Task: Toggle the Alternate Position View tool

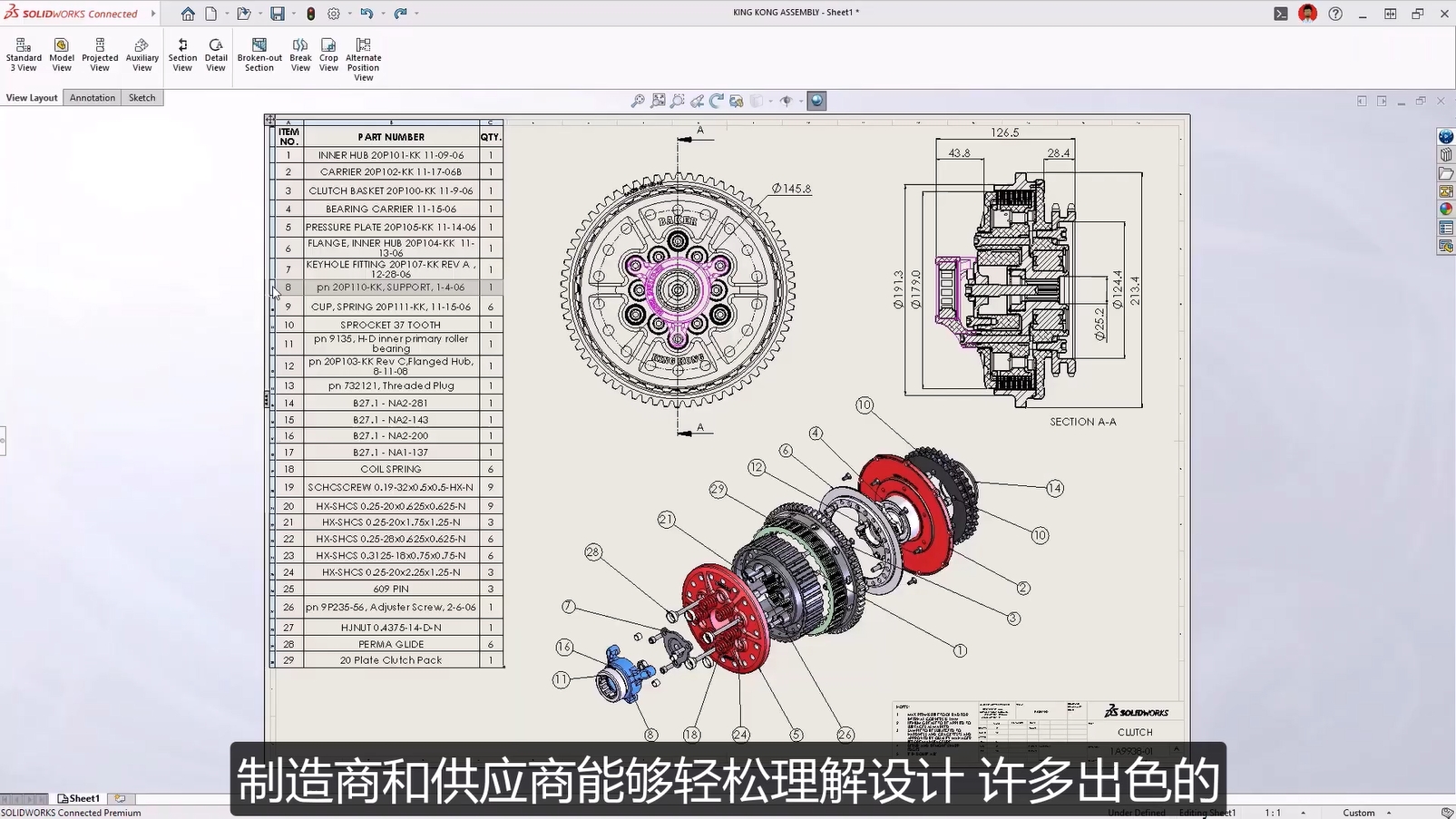Action: click(x=363, y=54)
